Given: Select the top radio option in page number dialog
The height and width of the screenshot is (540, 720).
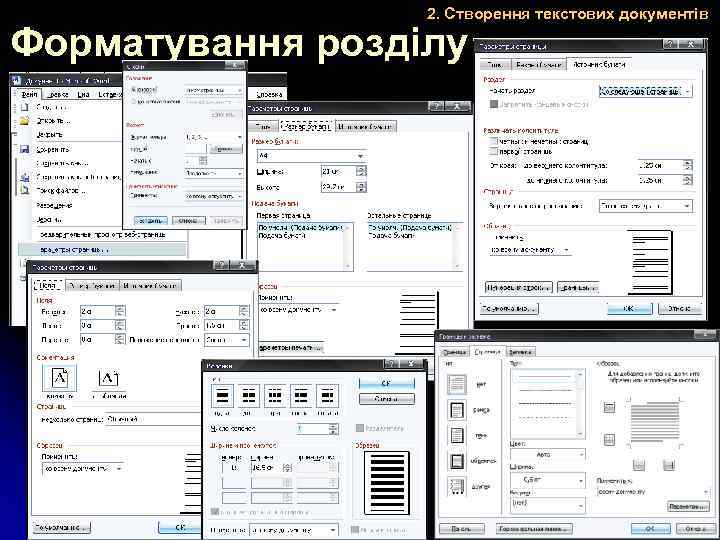Looking at the screenshot, I should [134, 90].
